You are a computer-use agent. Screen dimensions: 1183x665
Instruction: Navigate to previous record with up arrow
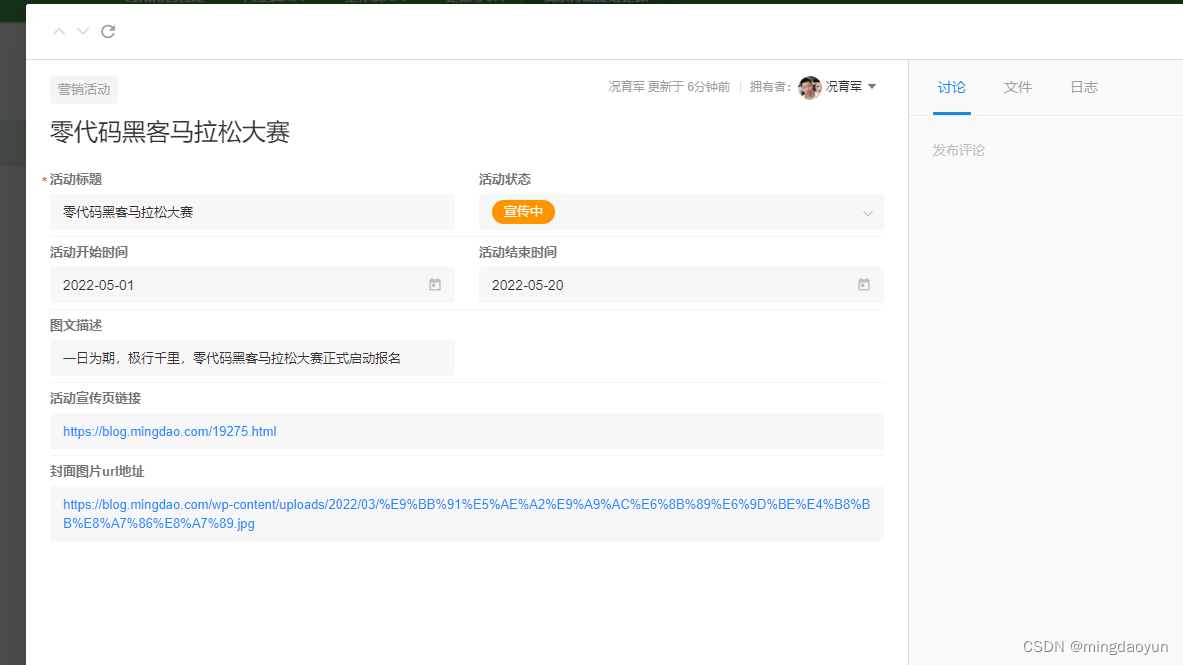click(58, 31)
